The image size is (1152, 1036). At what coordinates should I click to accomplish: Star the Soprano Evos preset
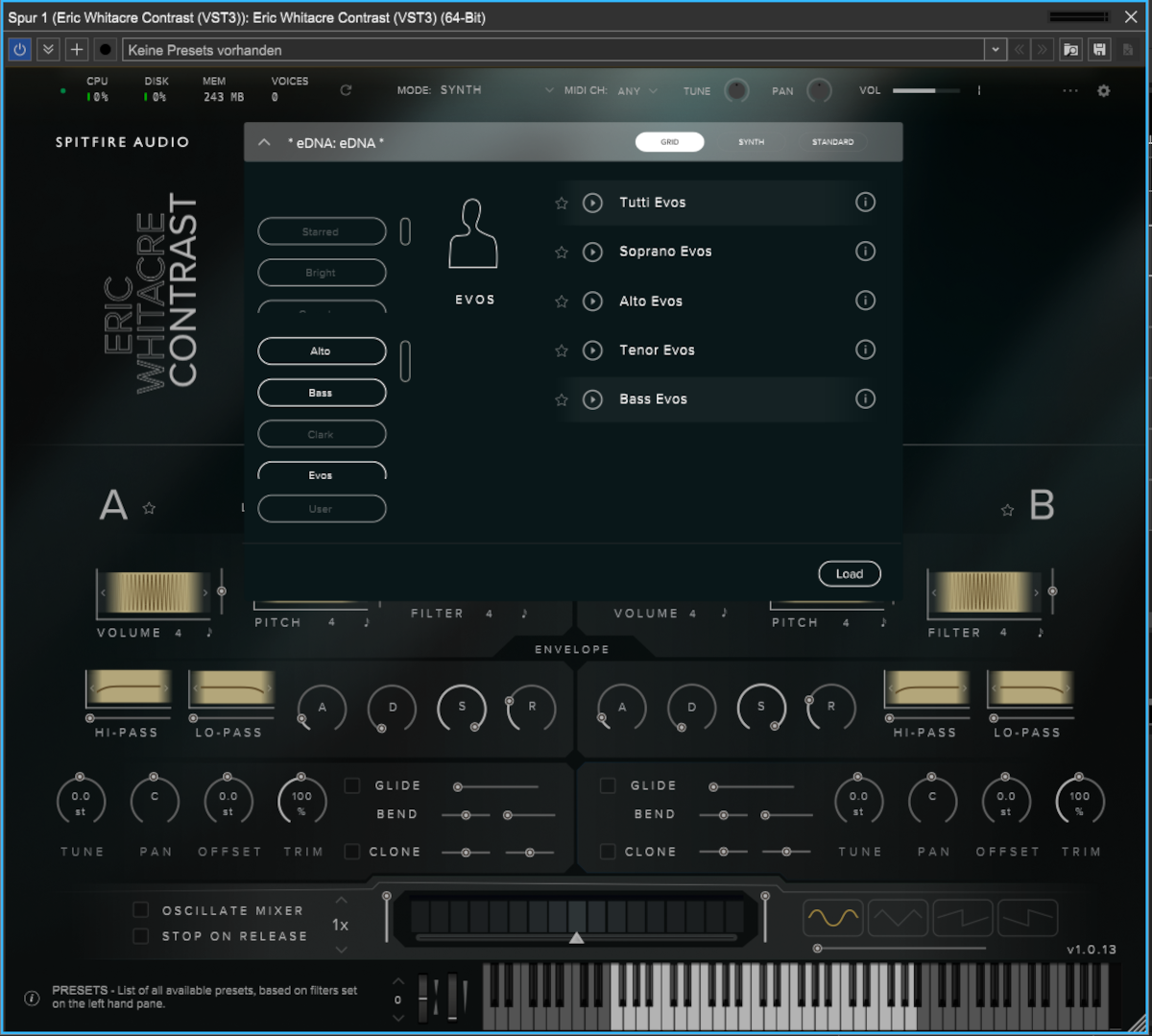pyautogui.click(x=562, y=253)
